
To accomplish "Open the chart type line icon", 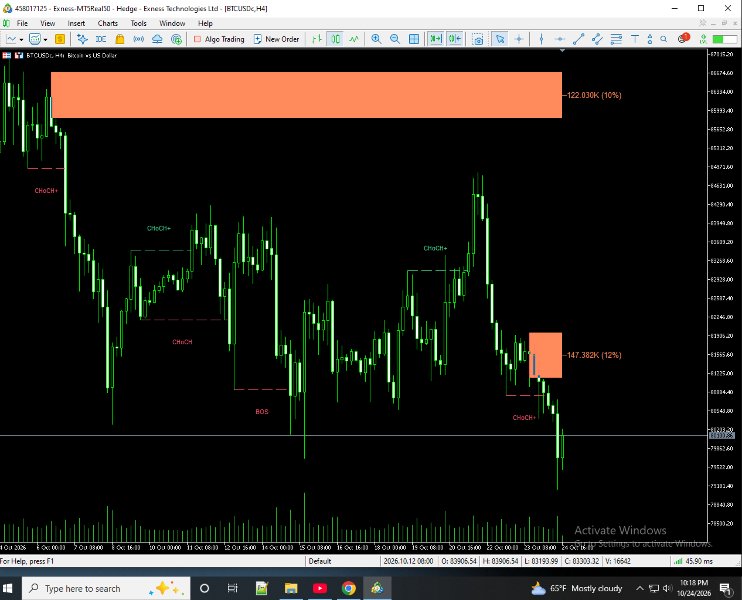I will pos(11,39).
